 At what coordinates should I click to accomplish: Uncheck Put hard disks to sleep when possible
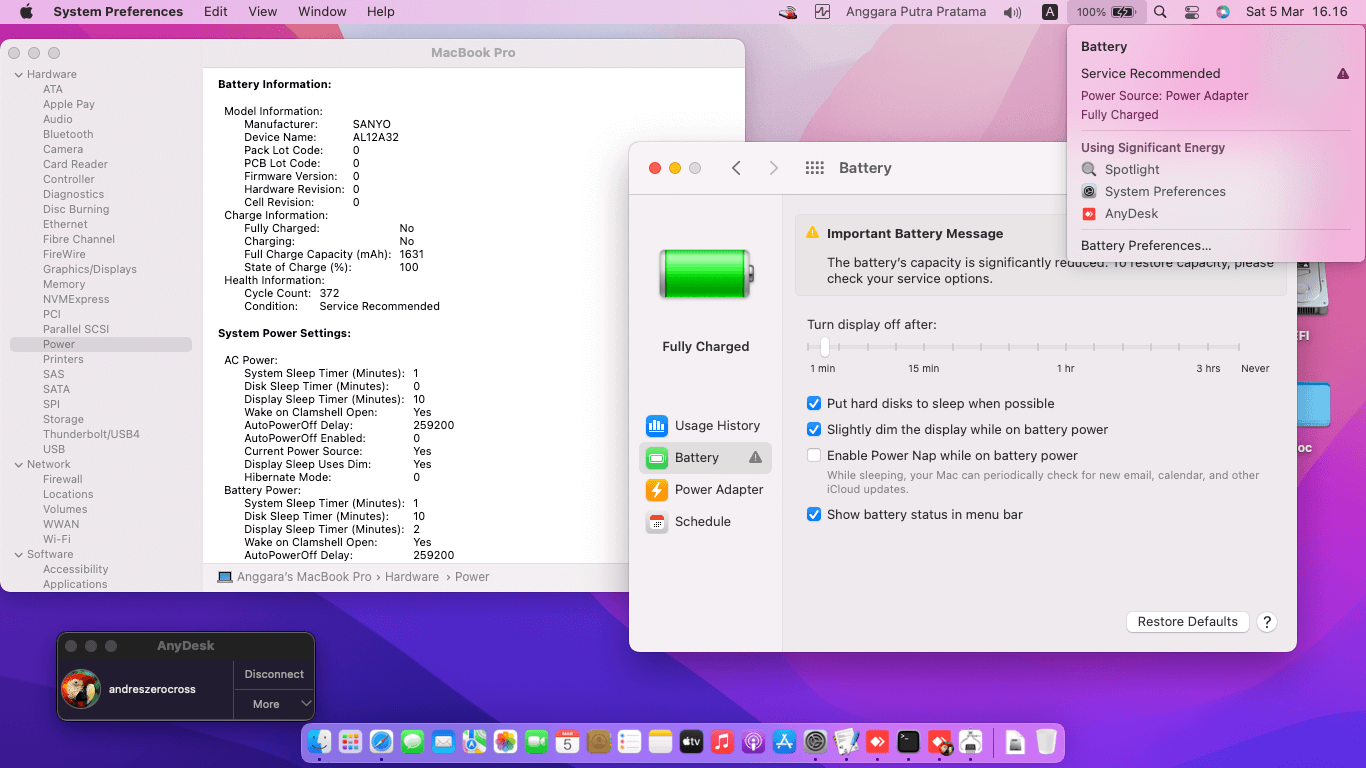tap(814, 404)
